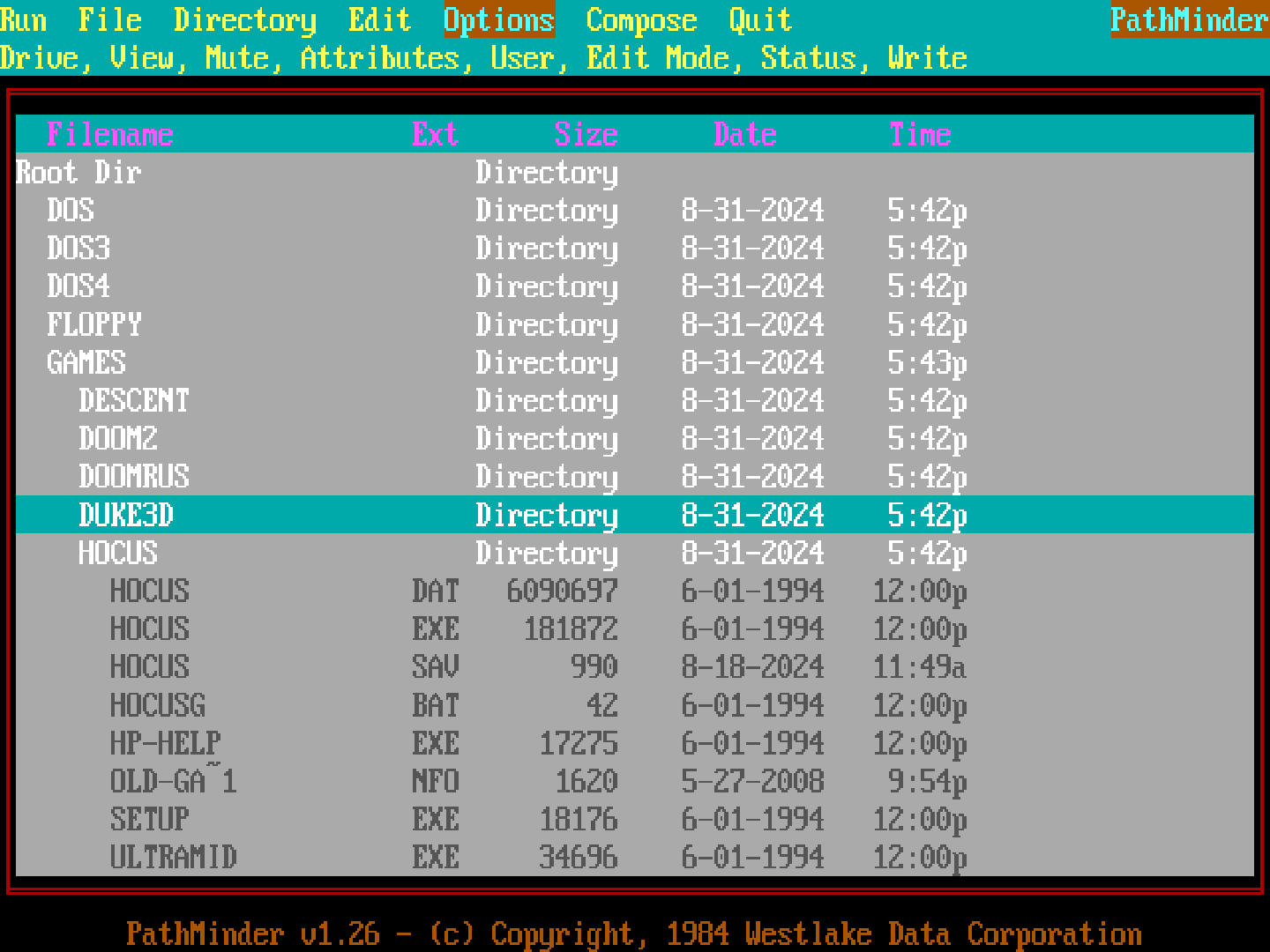Click the 5-27-2008 date value
1270x952 pixels.
tap(753, 781)
